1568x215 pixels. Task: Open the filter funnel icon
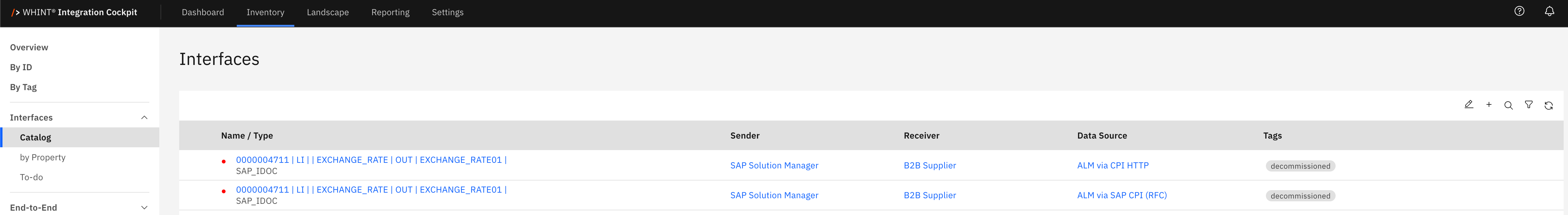point(1528,105)
